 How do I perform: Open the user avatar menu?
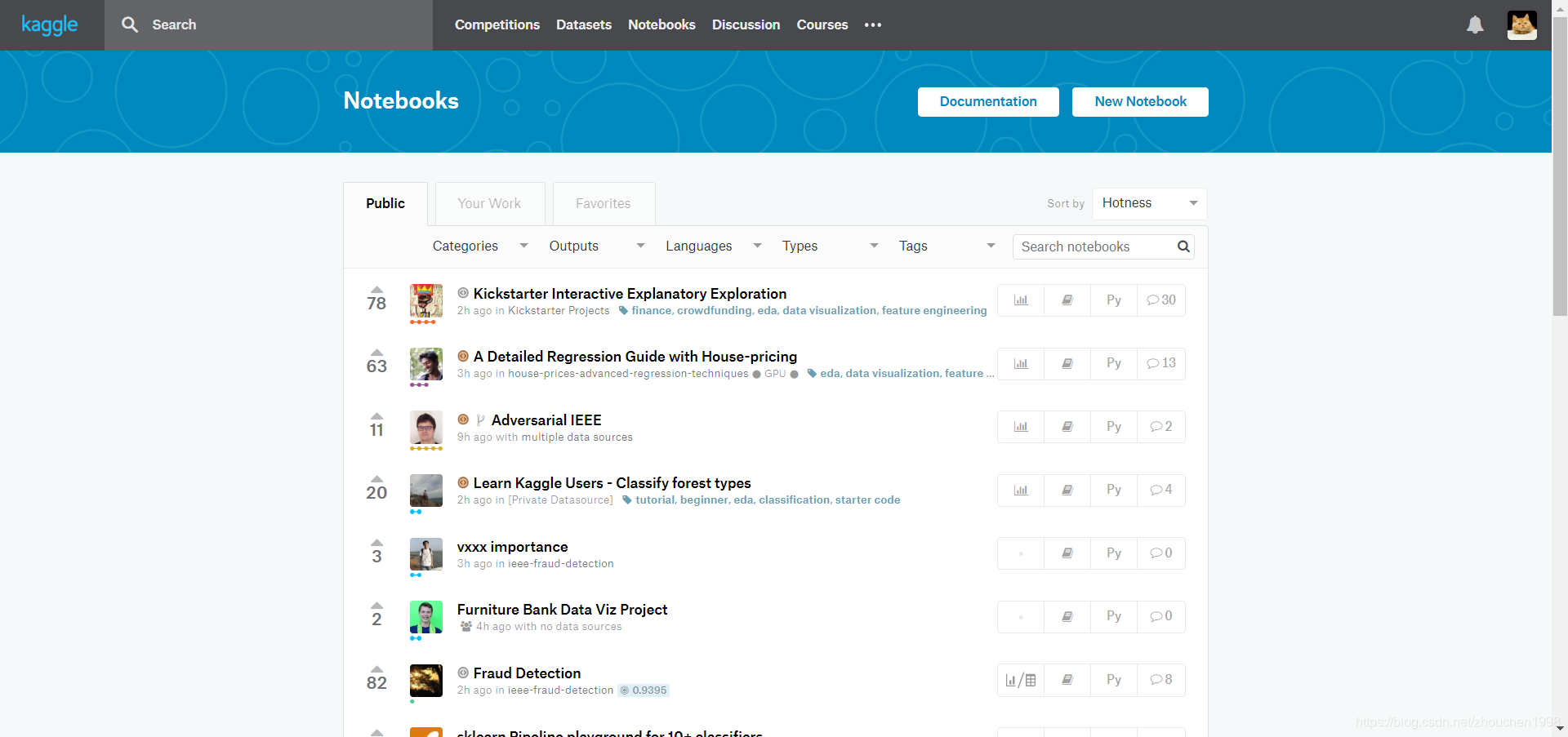click(x=1522, y=24)
